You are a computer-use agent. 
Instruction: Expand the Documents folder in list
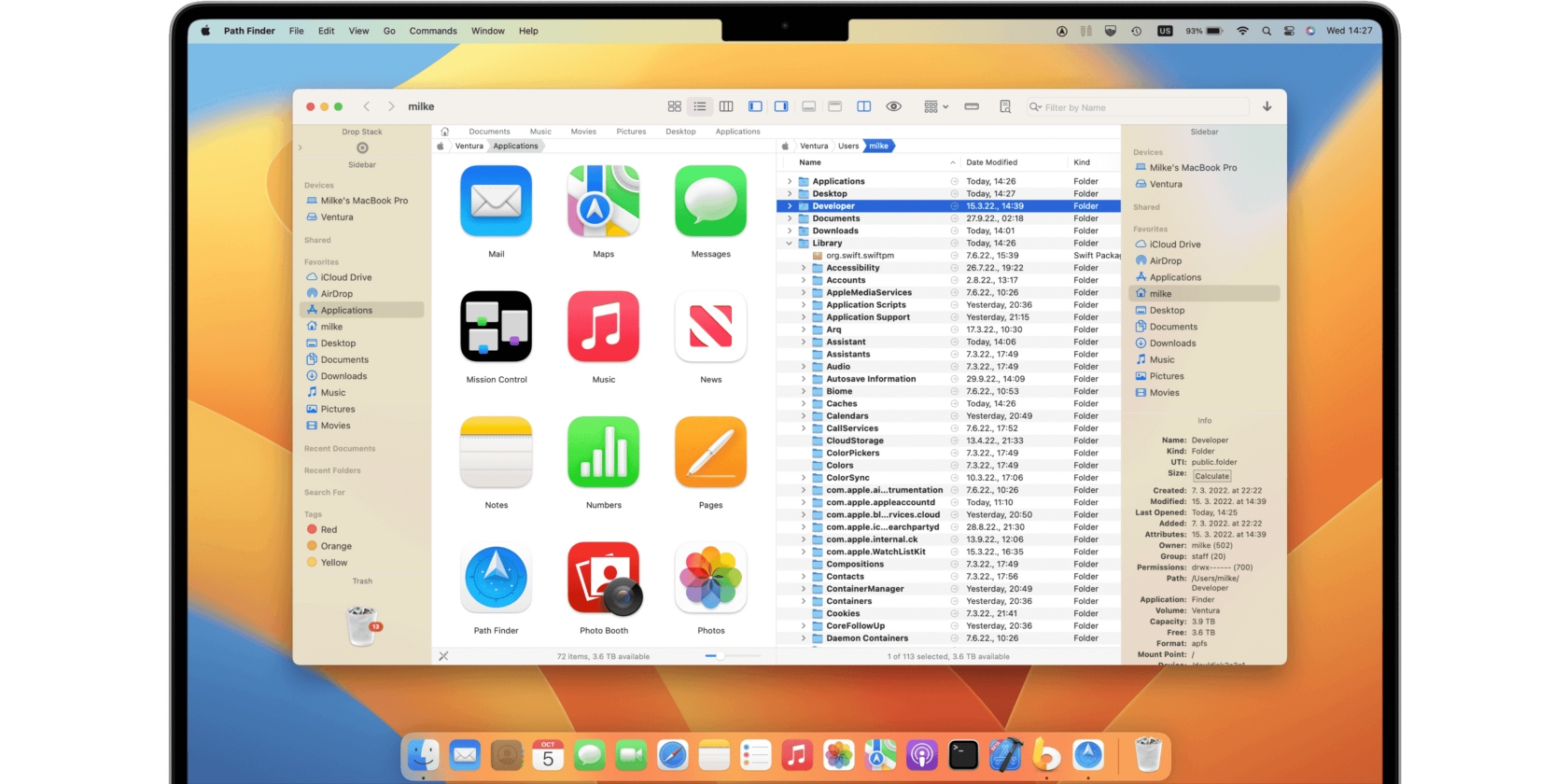click(x=790, y=218)
